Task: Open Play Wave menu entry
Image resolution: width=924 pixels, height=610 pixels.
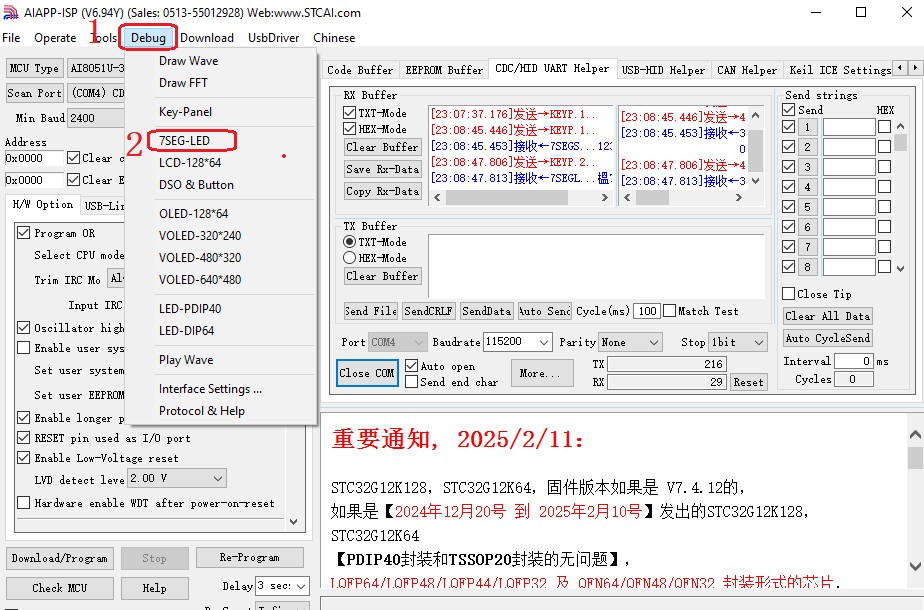Action: tap(186, 360)
